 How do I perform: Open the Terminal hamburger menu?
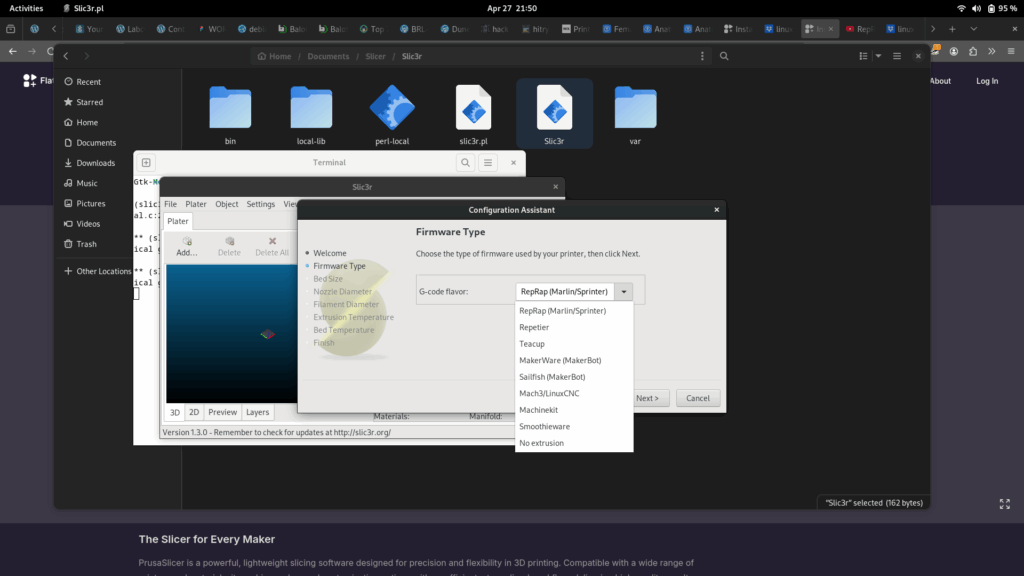488,163
